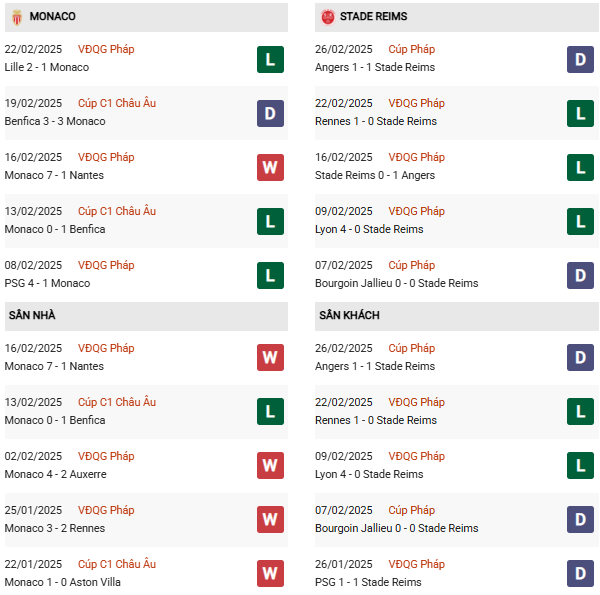Select the MONACO section header
The height and width of the screenshot is (595, 600).
coord(53,17)
